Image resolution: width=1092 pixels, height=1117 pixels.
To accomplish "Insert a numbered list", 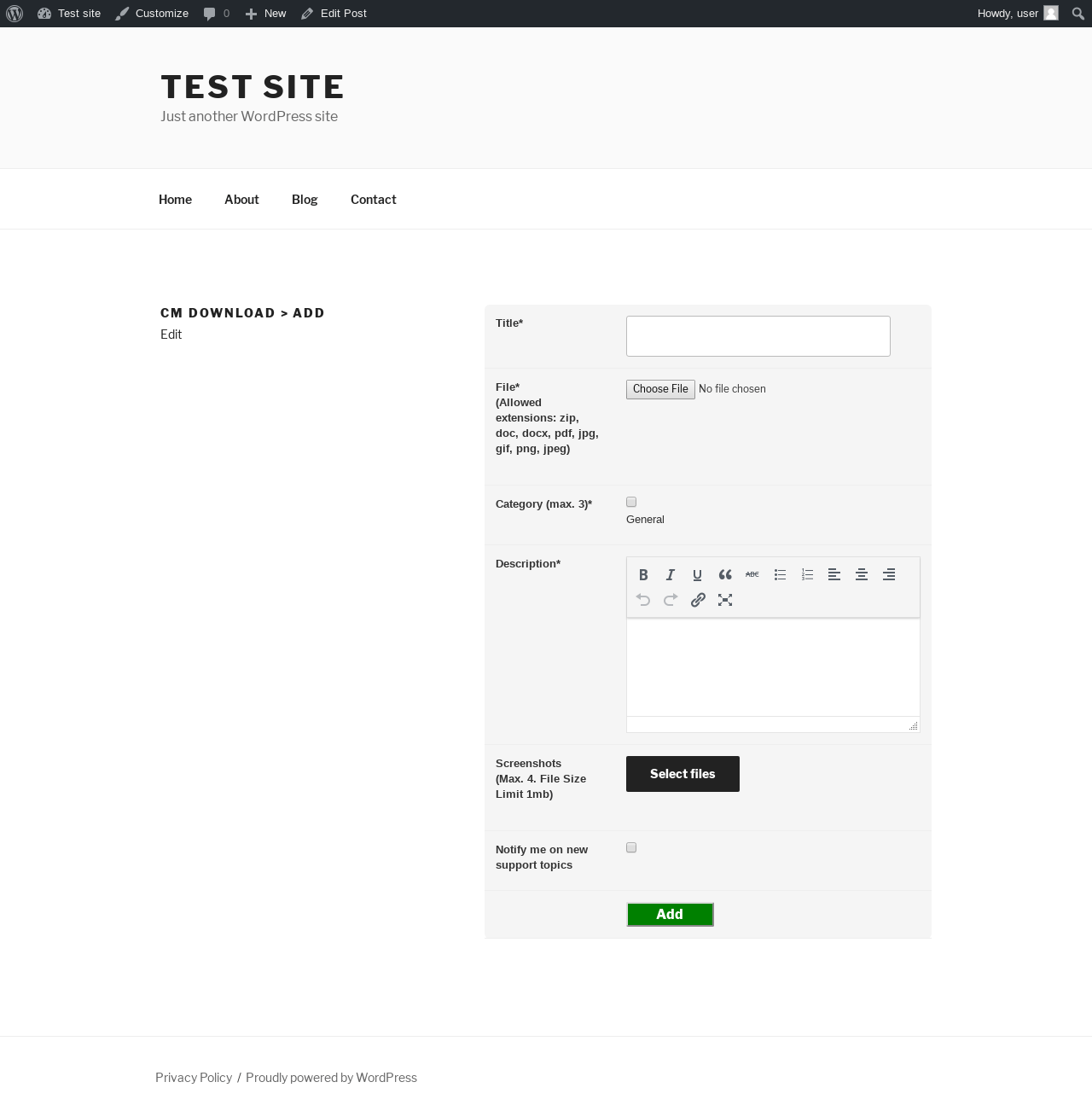I will [x=807, y=574].
